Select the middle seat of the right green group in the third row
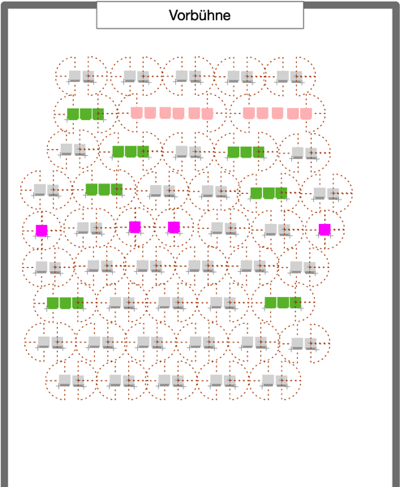 pos(246,152)
